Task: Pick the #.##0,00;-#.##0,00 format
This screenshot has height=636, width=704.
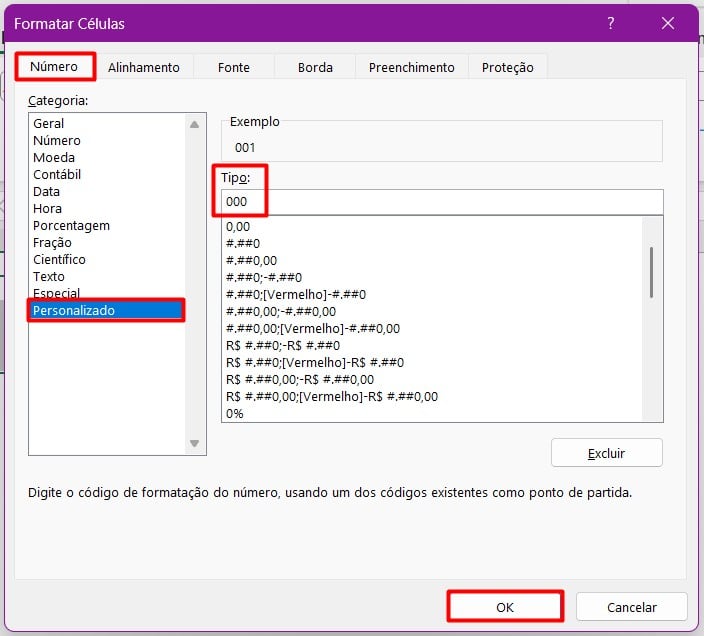Action: pos(432,312)
